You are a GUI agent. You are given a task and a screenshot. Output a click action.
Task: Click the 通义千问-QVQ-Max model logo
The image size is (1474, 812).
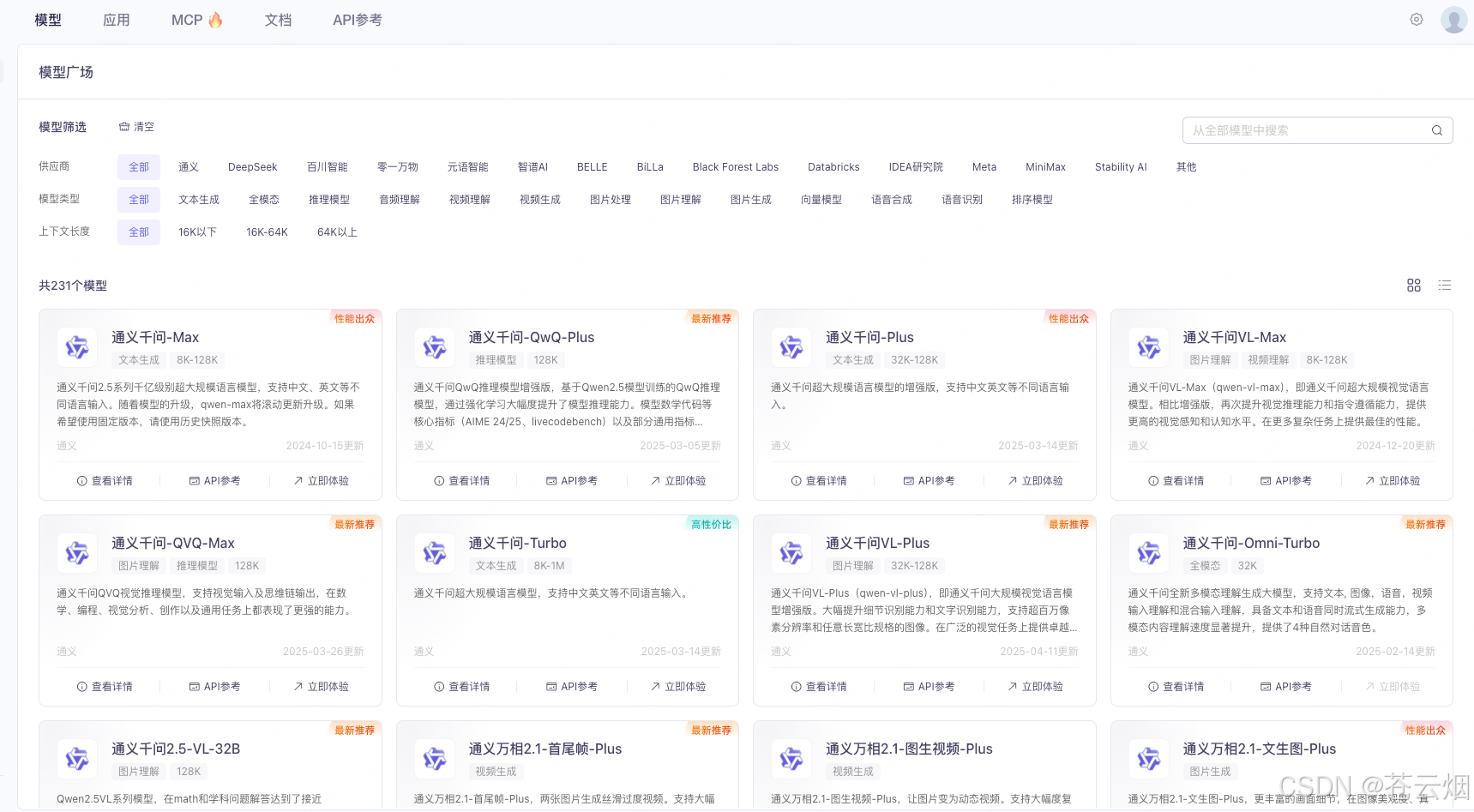(77, 553)
